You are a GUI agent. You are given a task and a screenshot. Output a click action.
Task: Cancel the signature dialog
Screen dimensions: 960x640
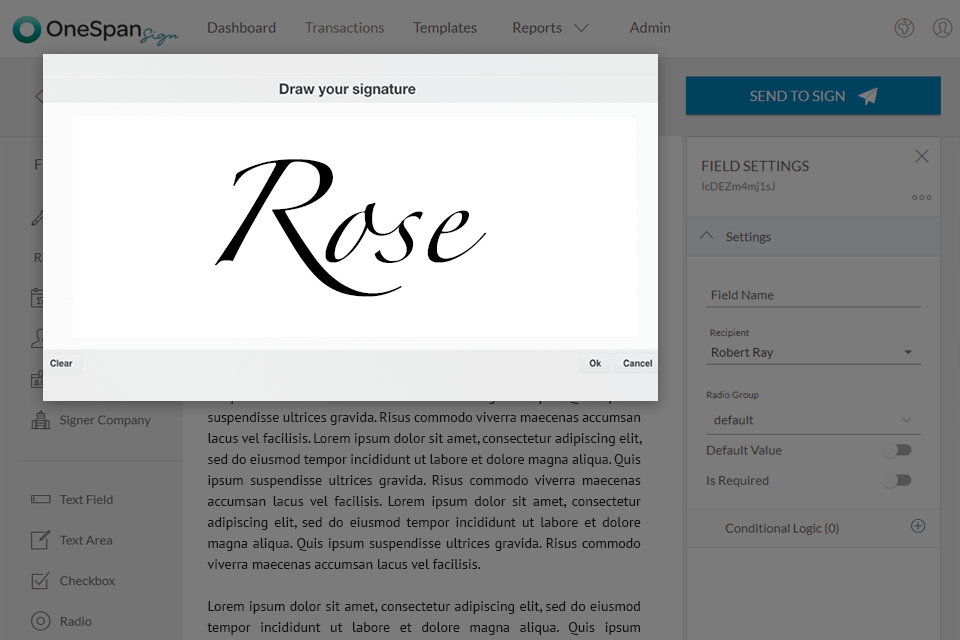(x=637, y=363)
